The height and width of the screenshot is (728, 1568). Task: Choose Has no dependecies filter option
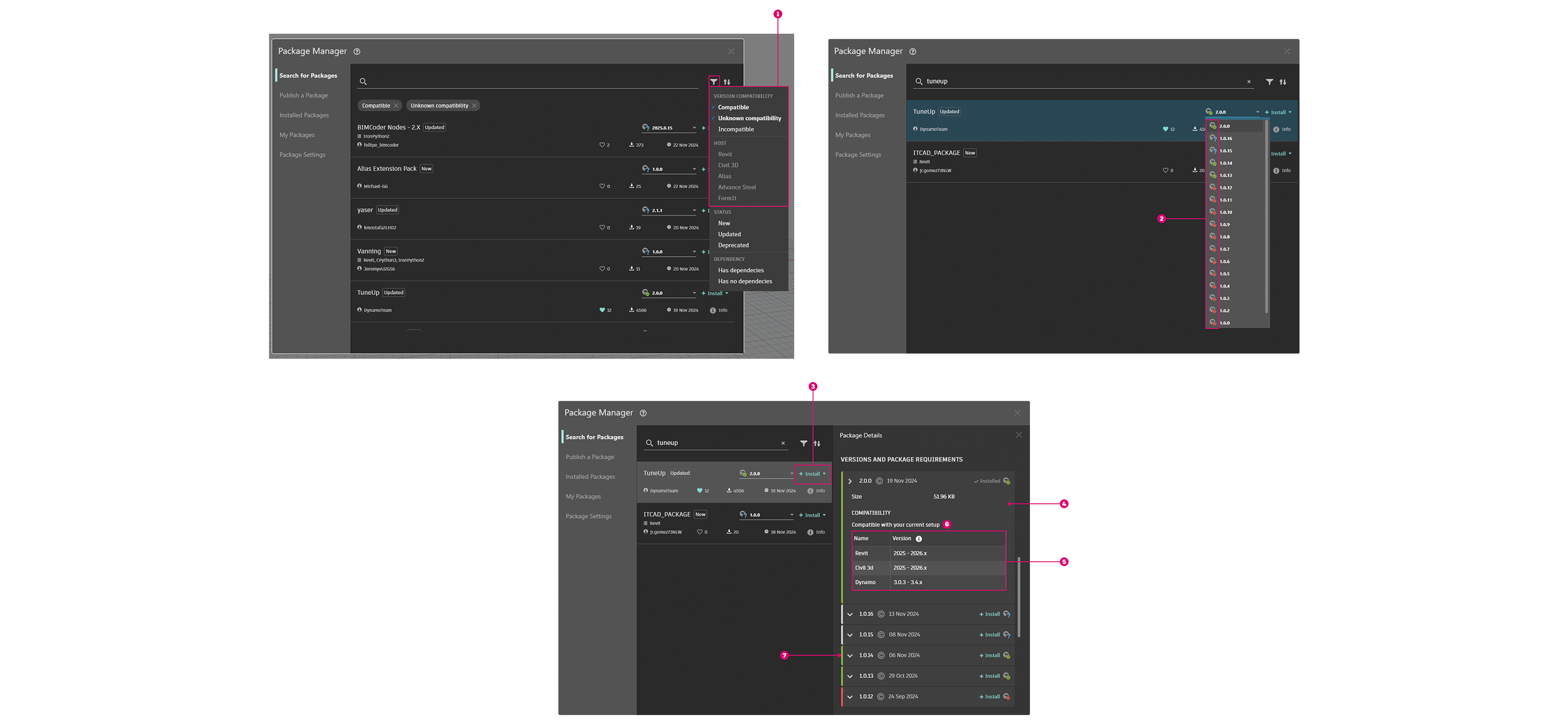click(x=745, y=281)
